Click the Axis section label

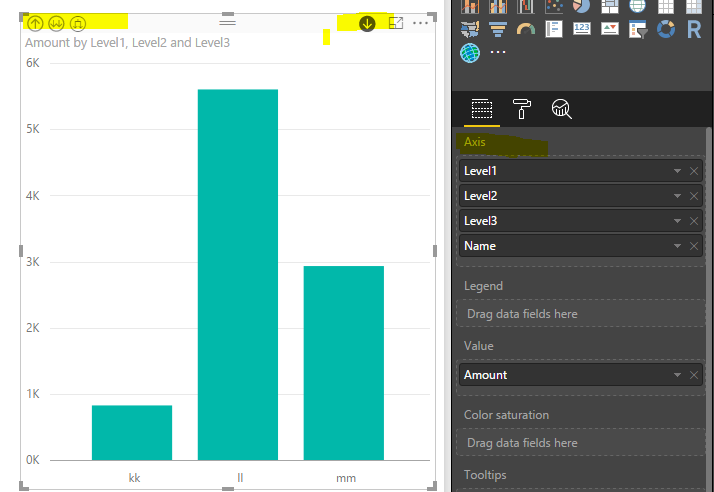click(474, 142)
